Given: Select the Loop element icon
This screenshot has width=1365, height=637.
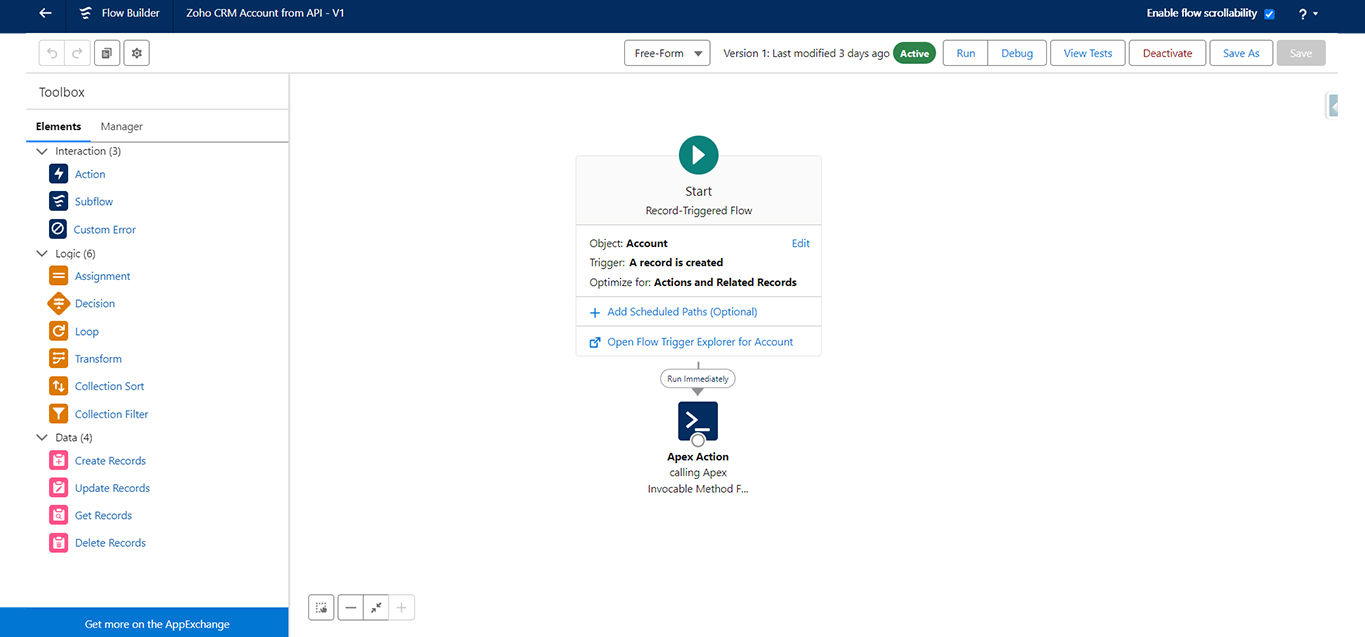Looking at the screenshot, I should (x=58, y=331).
